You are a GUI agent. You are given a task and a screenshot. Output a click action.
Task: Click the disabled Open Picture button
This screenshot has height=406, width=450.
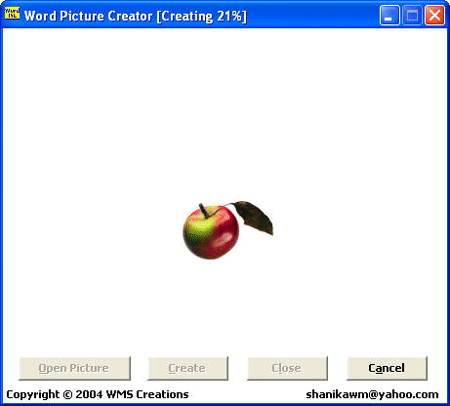(x=75, y=368)
